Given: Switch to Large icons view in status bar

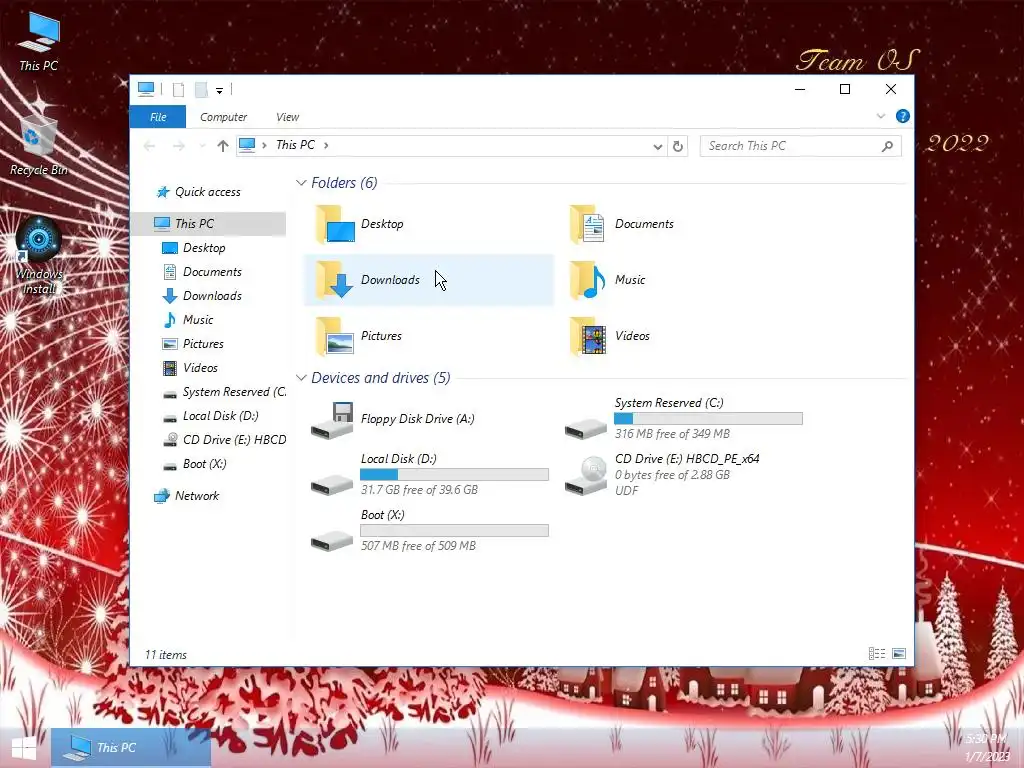Looking at the screenshot, I should [x=899, y=654].
